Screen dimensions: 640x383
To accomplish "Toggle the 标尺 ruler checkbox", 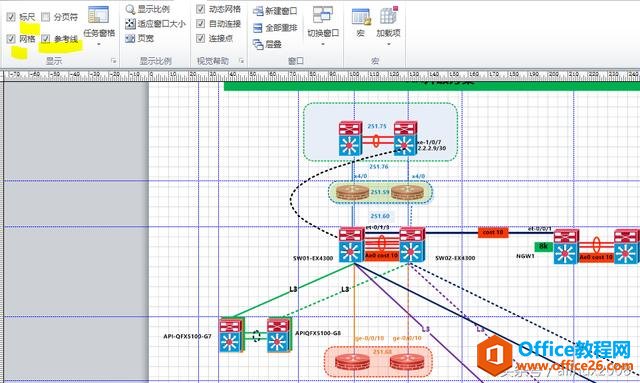I will [x=11, y=17].
